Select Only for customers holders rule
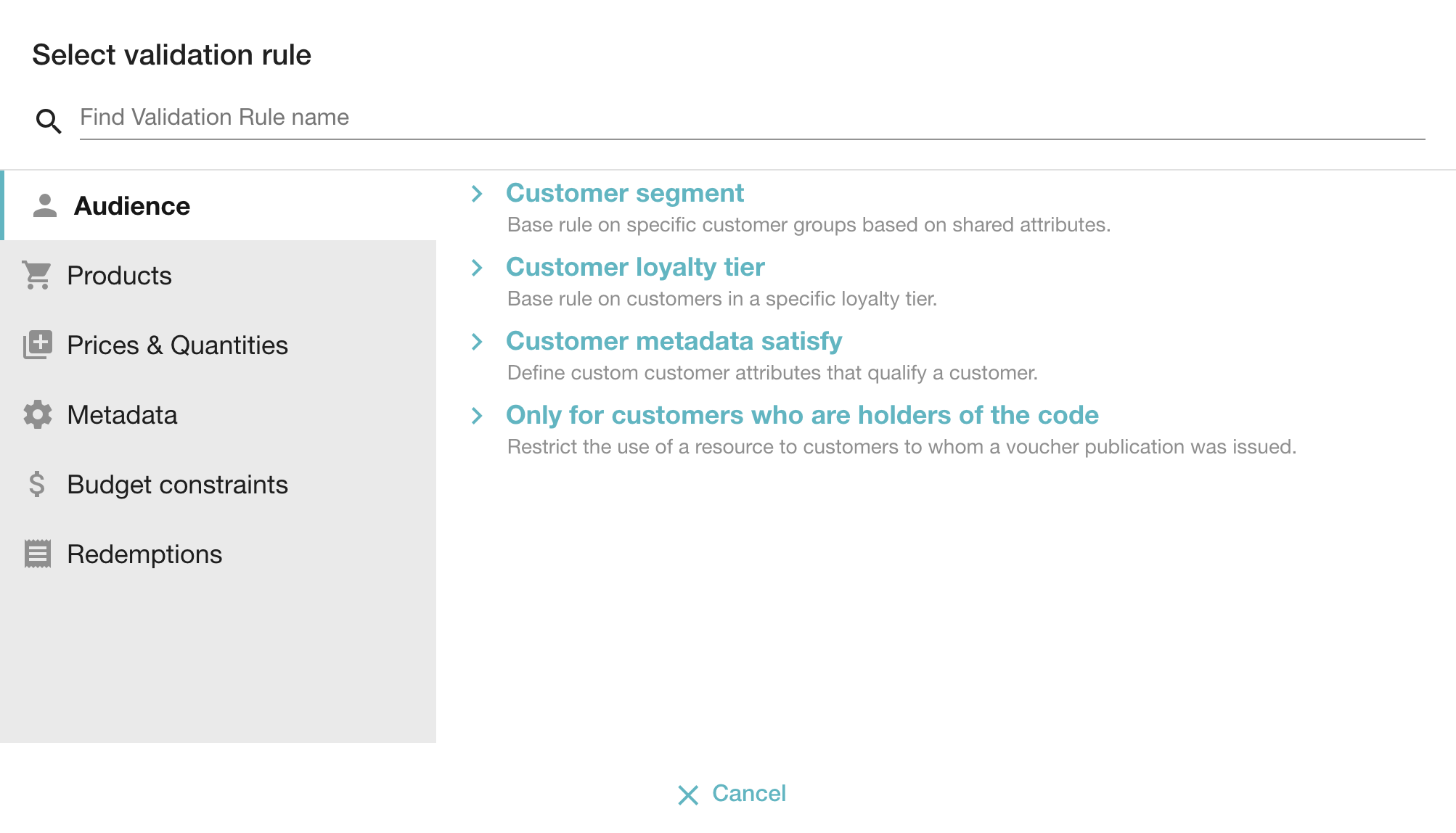 [801, 415]
